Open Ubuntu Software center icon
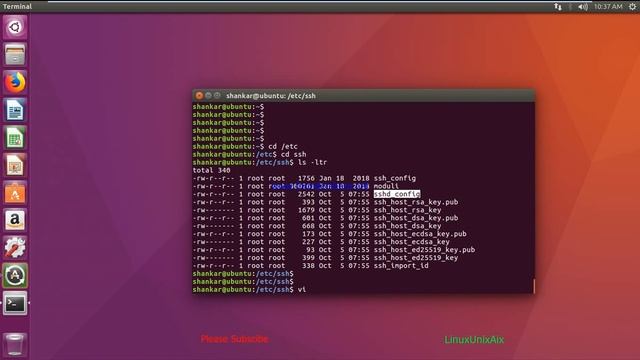 15,193
